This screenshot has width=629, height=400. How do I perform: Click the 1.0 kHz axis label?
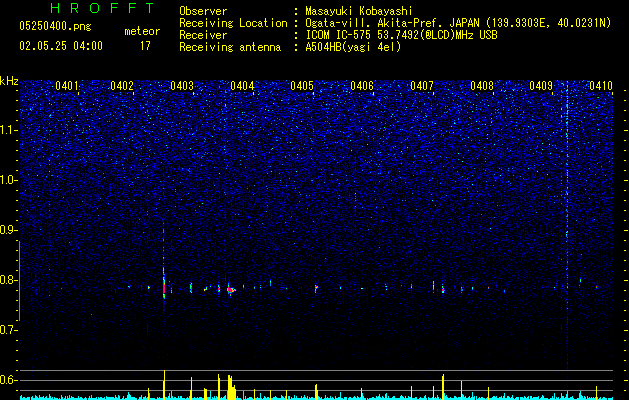(8, 180)
